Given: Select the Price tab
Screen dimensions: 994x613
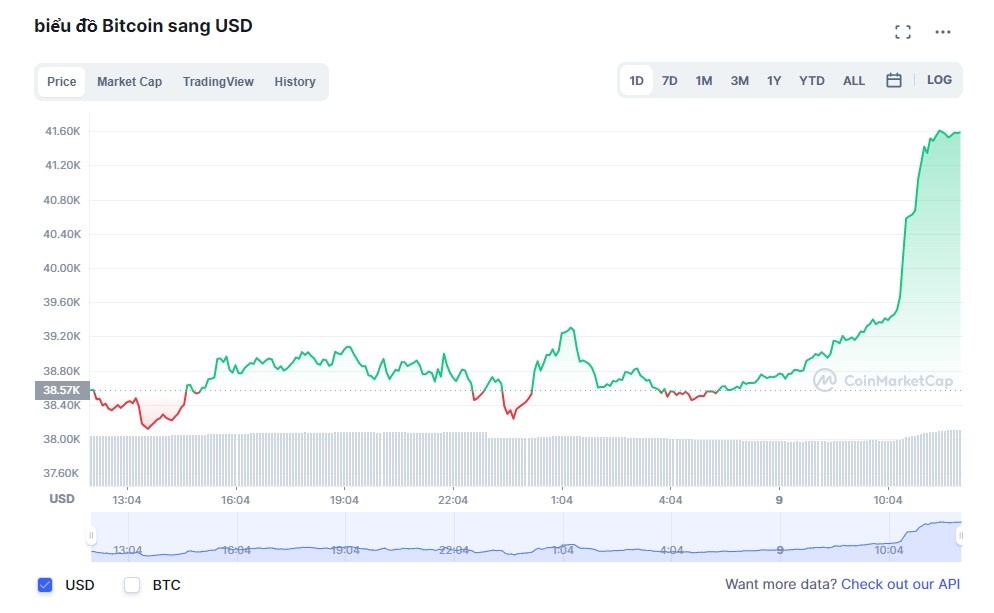Looking at the screenshot, I should point(61,81).
